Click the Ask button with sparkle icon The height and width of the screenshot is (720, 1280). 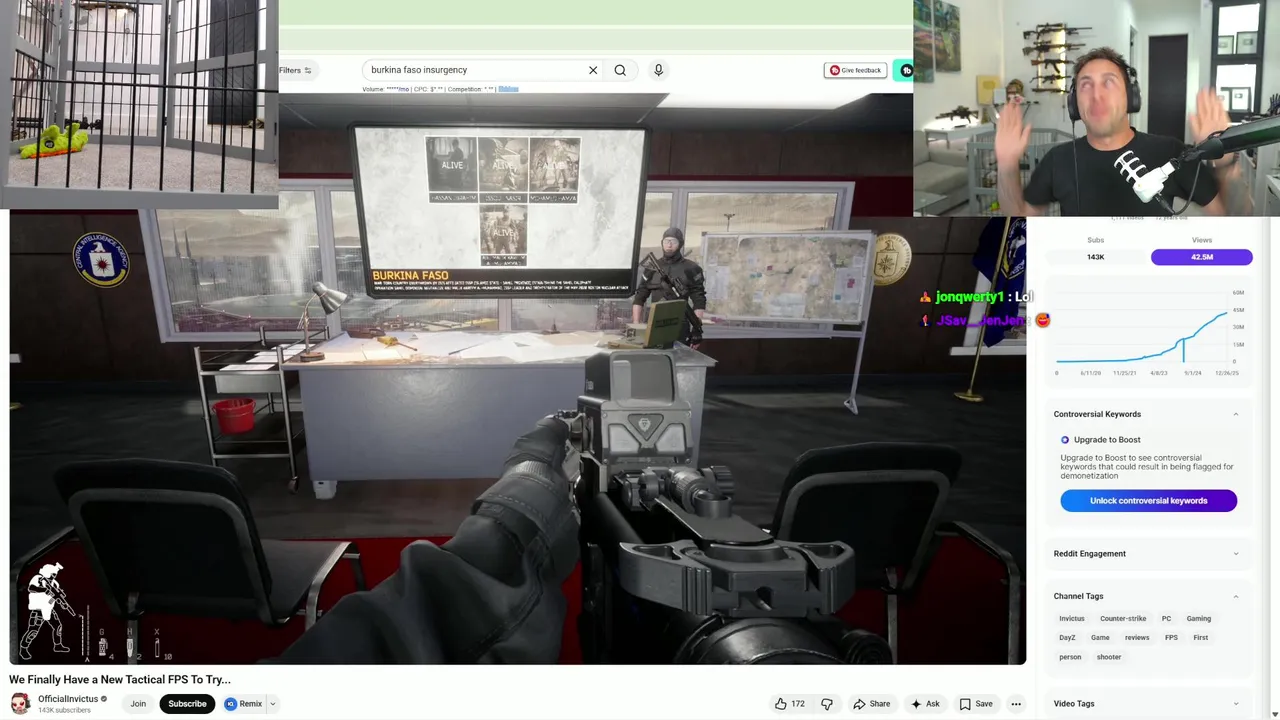pos(924,704)
